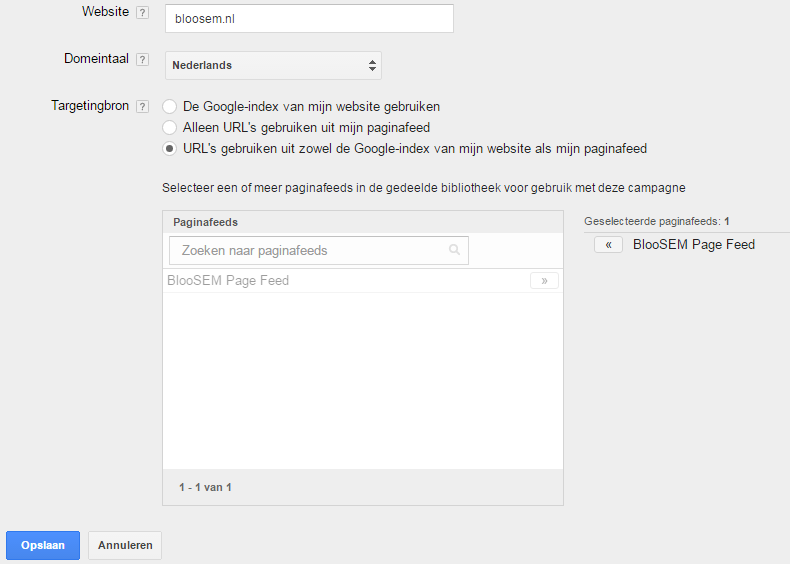
Task: Click the 'Geselecteerde paginafeeds: 1' label
Action: (657, 220)
